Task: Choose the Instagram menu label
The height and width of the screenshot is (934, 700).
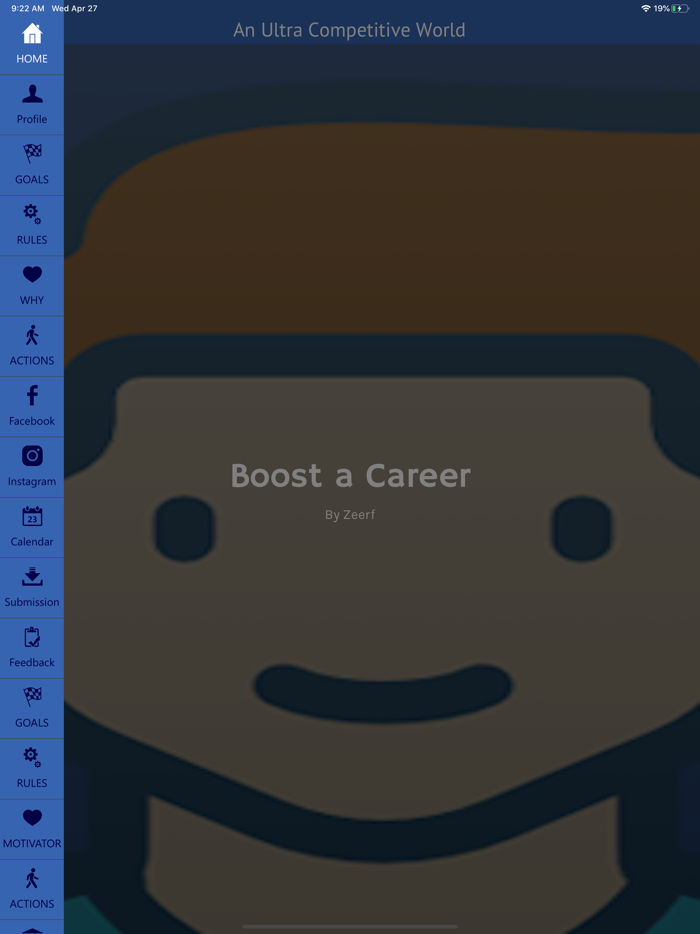Action: click(32, 481)
